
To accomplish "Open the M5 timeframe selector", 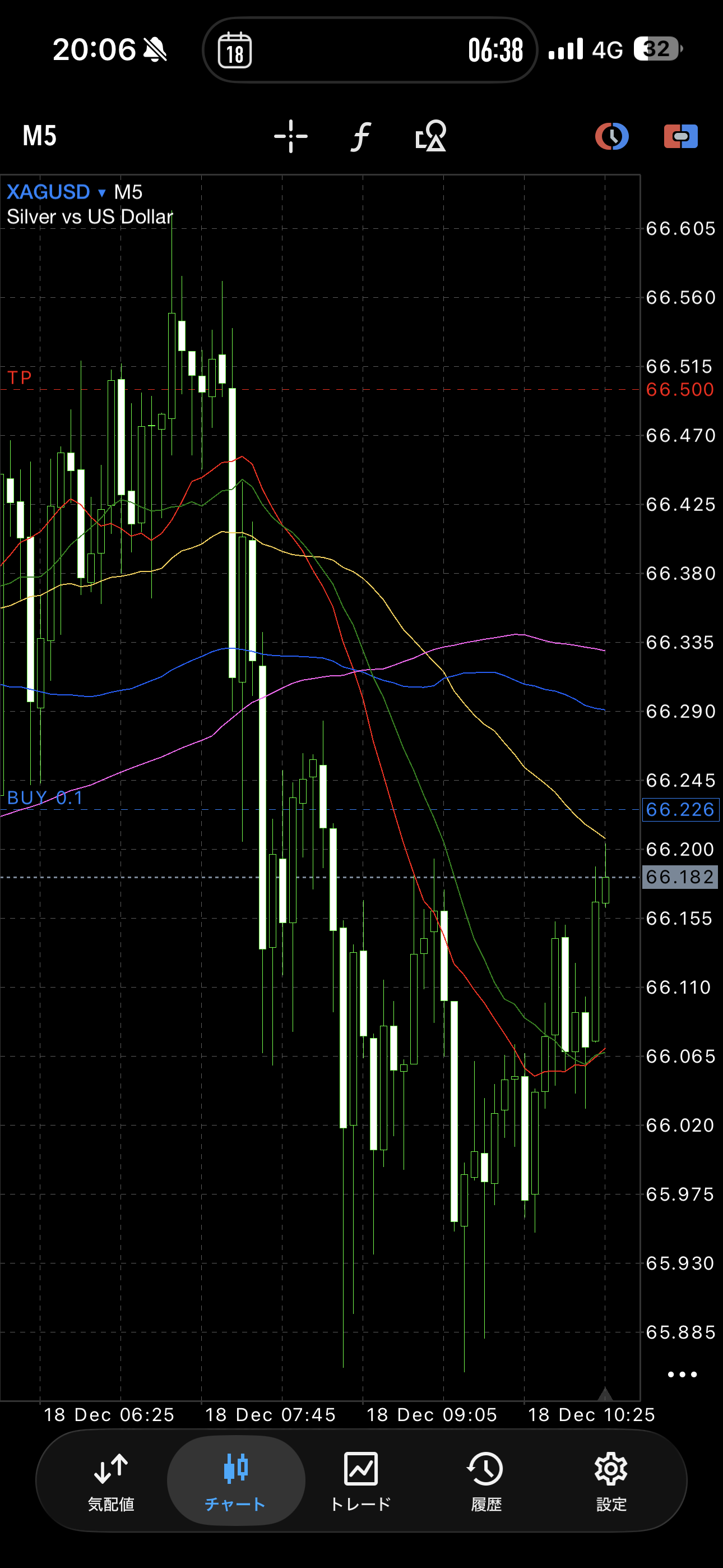I will 40,136.
